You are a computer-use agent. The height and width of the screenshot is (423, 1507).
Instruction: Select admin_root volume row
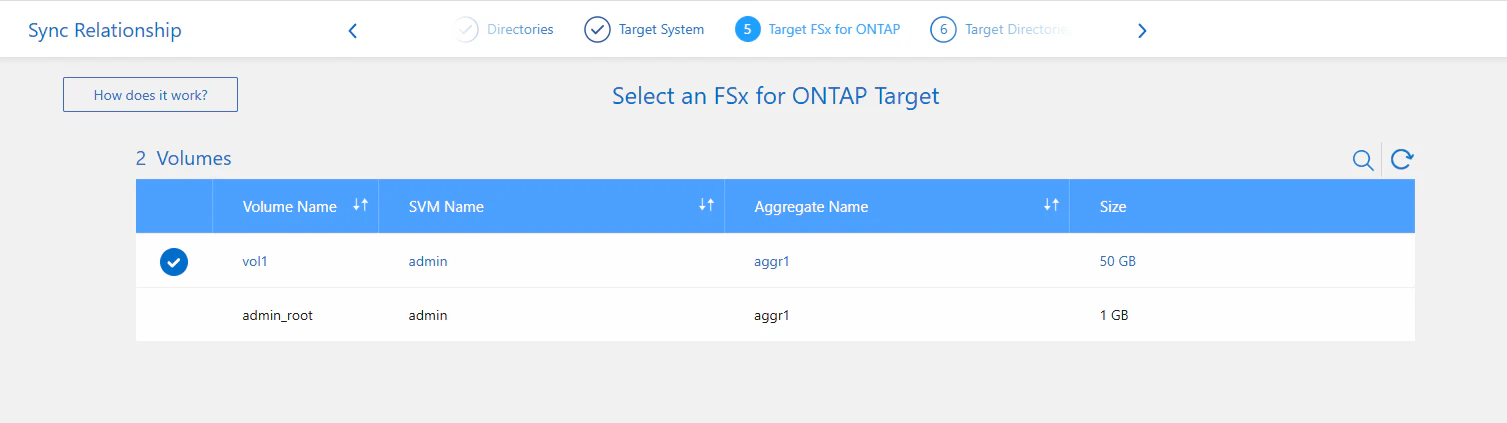(x=775, y=315)
